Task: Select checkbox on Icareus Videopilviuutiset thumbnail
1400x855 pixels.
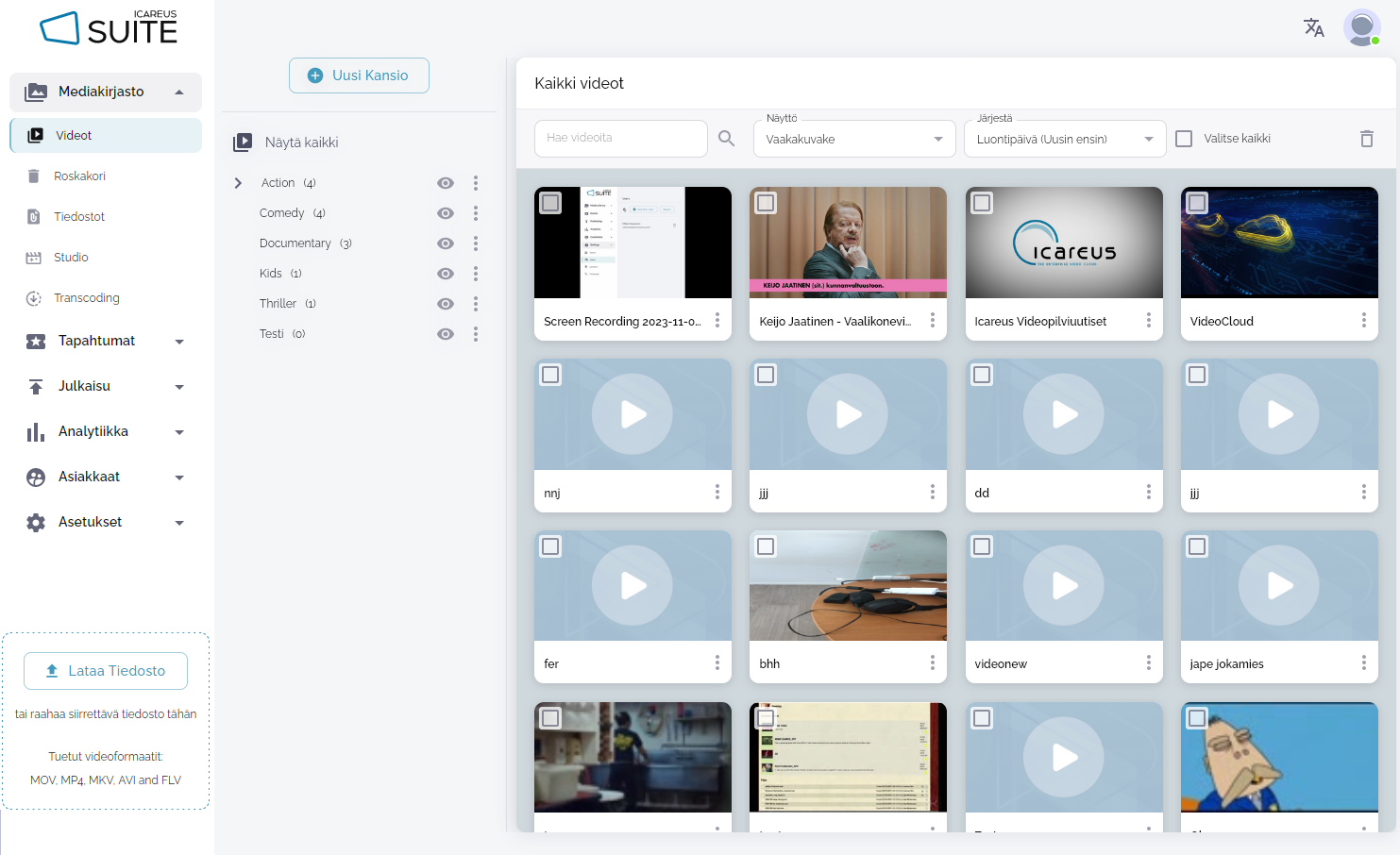Action: point(982,203)
